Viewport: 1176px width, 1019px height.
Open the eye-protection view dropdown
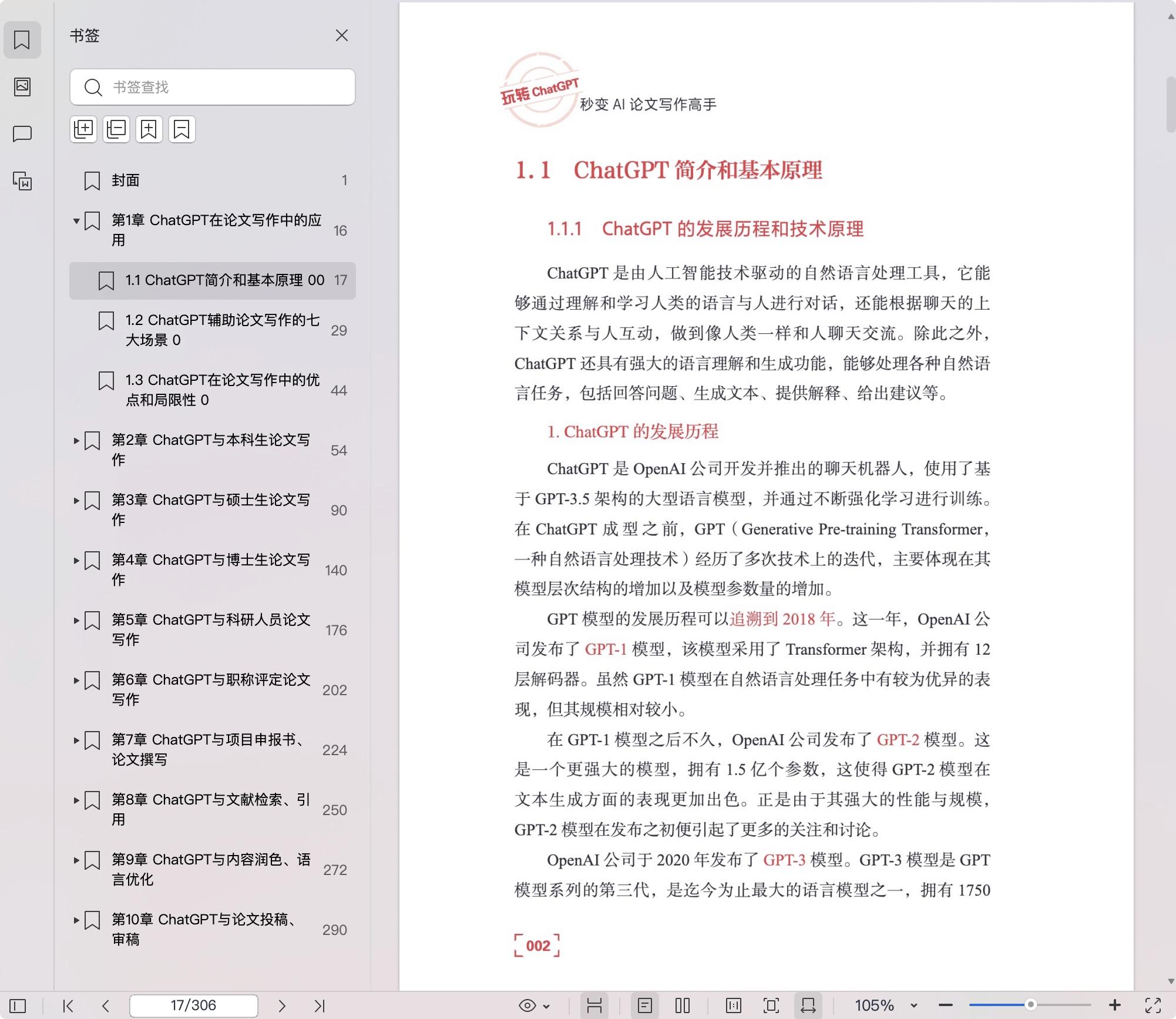pos(534,1005)
